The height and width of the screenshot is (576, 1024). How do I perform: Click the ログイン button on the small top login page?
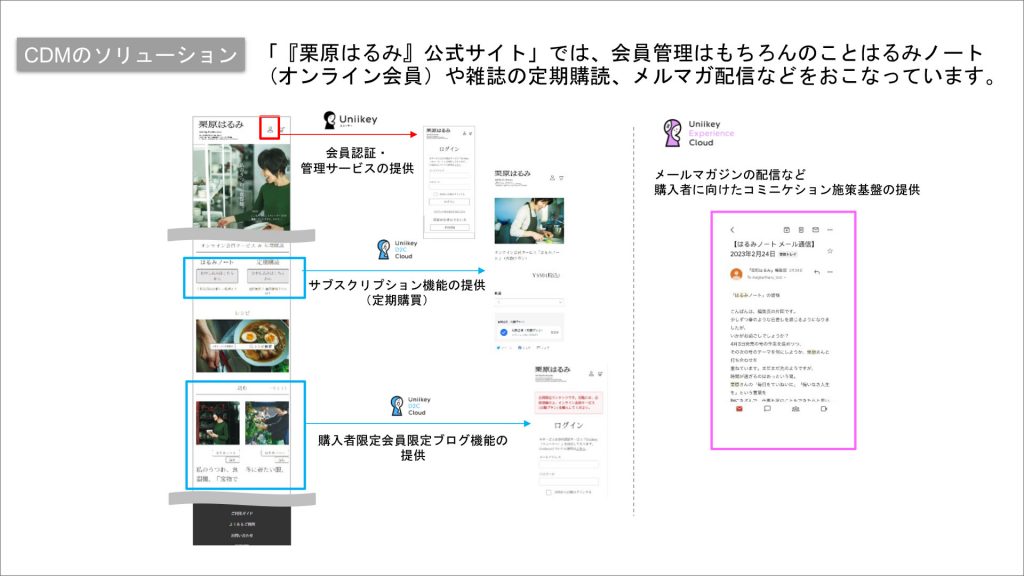[x=449, y=202]
